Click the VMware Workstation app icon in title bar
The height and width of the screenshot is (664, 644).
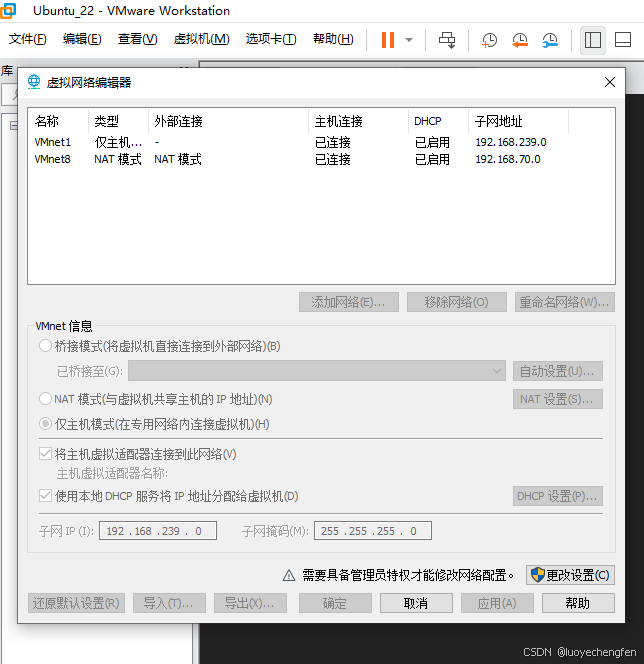pos(8,10)
